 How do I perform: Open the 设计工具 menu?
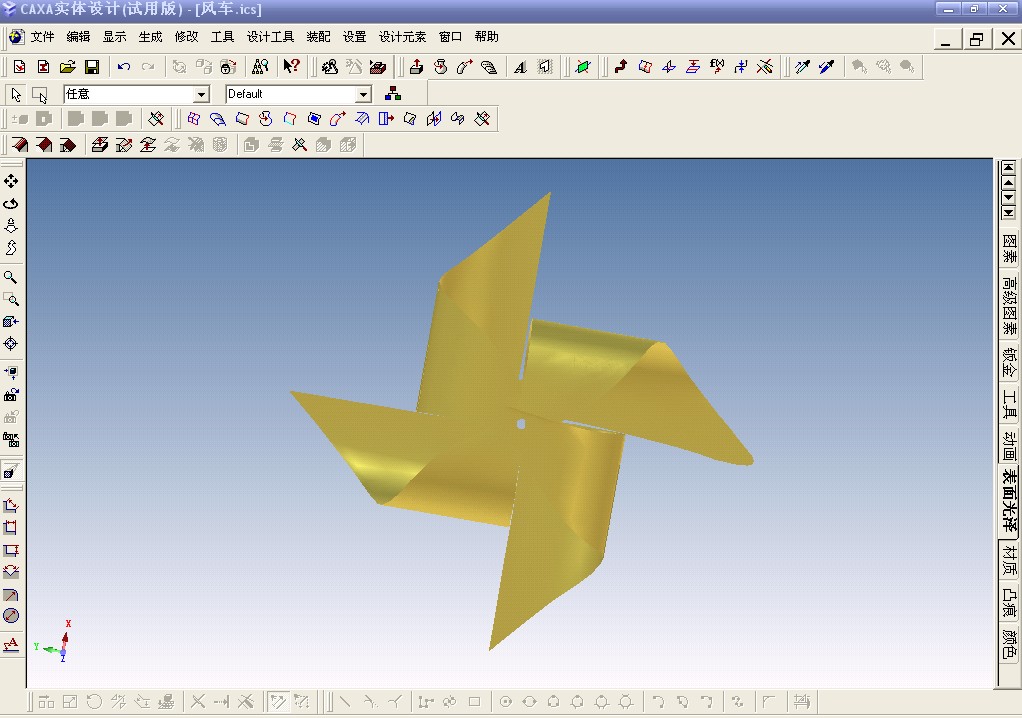point(270,37)
